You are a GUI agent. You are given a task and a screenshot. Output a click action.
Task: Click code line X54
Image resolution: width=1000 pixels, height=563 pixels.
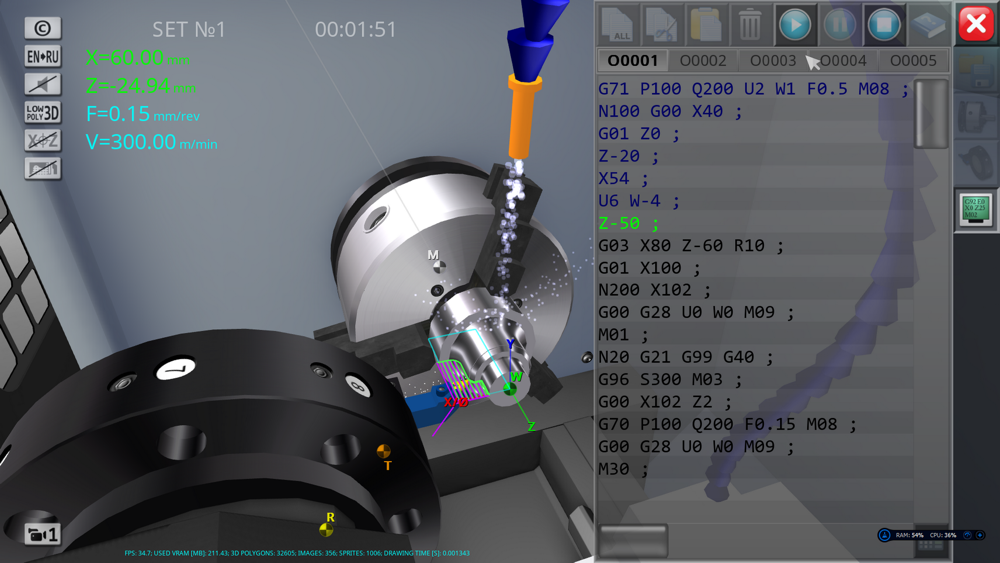point(623,178)
